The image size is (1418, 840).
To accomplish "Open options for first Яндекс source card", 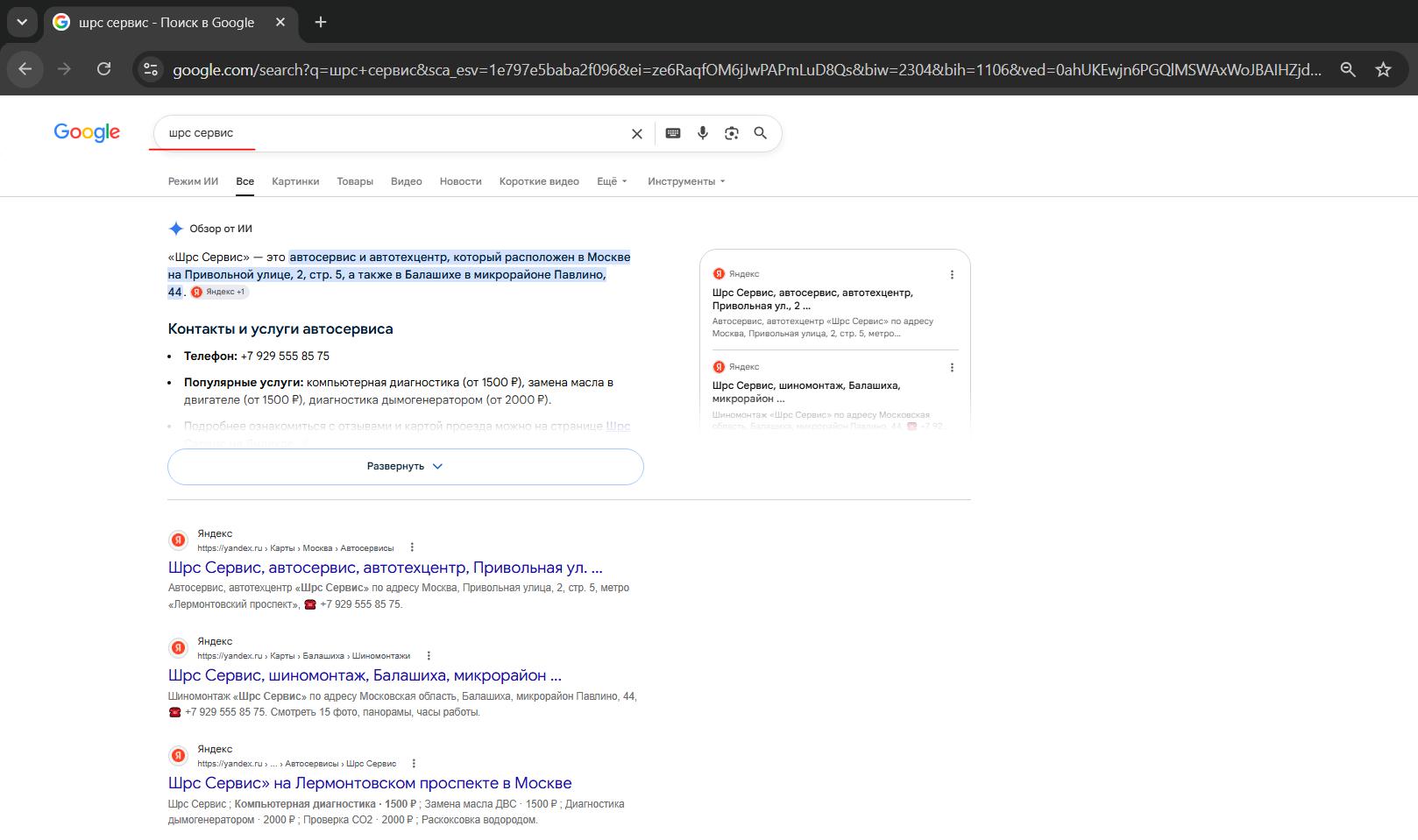I will [x=952, y=274].
